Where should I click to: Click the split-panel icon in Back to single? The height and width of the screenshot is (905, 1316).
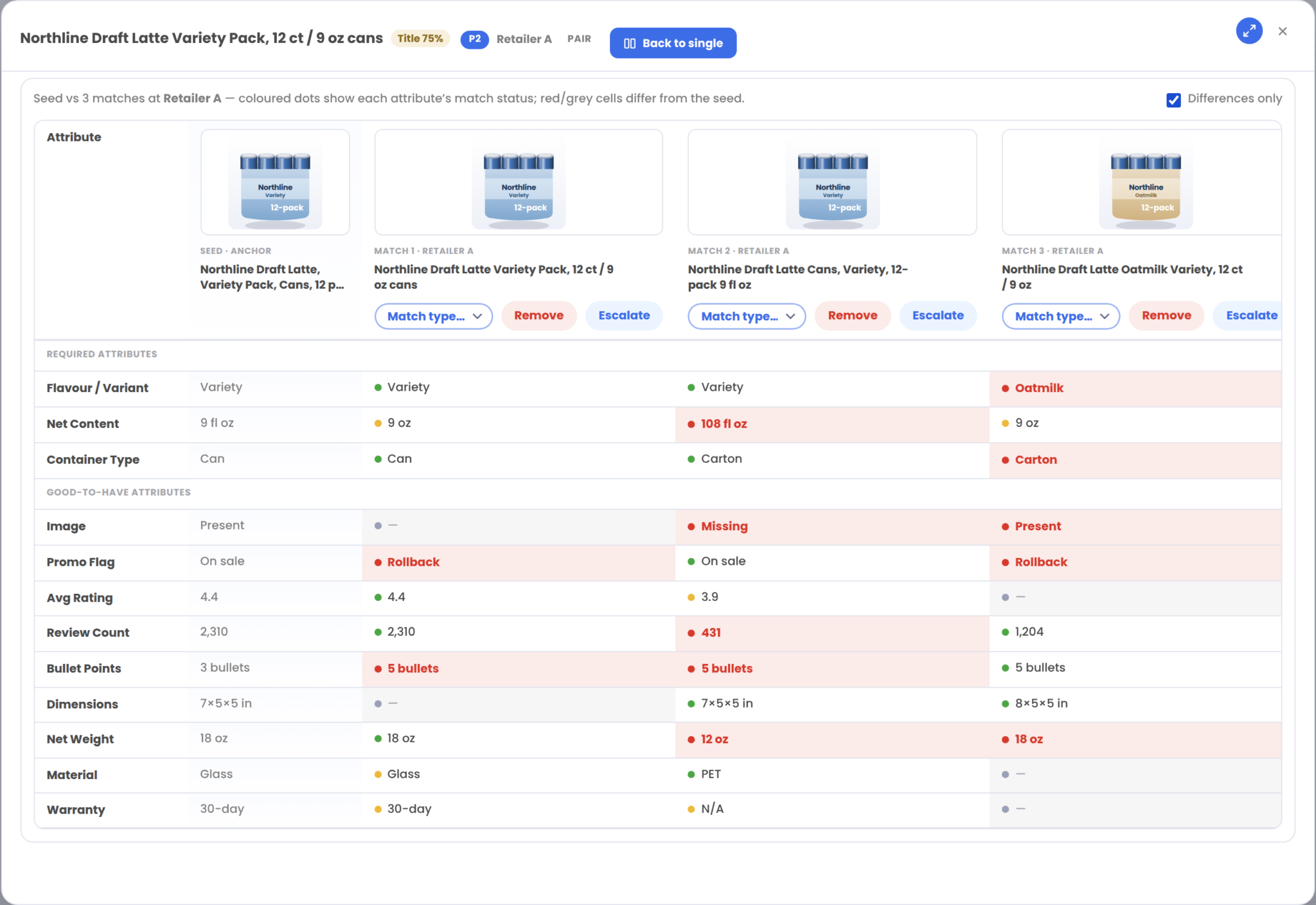pos(630,43)
